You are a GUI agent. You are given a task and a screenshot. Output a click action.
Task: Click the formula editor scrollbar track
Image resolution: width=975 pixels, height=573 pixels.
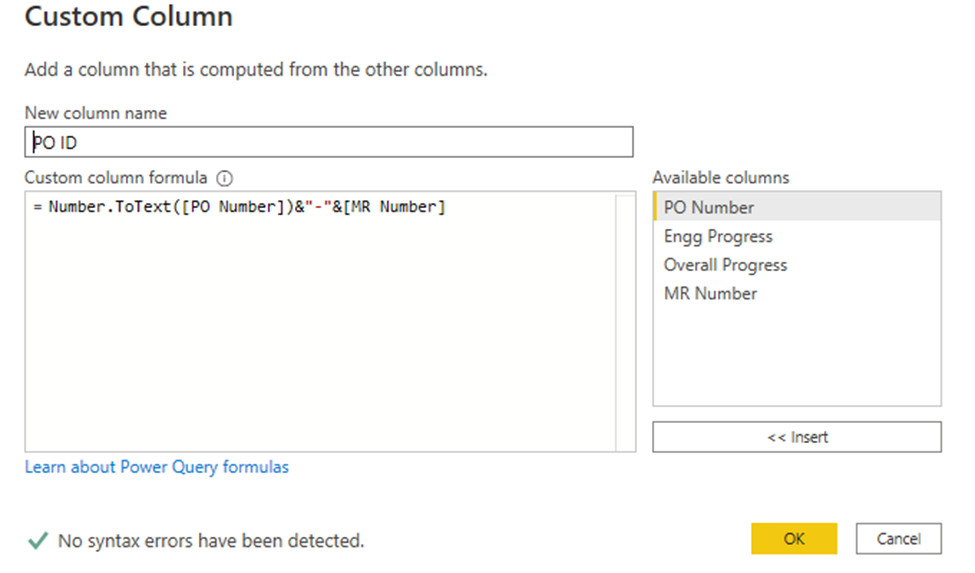point(626,322)
